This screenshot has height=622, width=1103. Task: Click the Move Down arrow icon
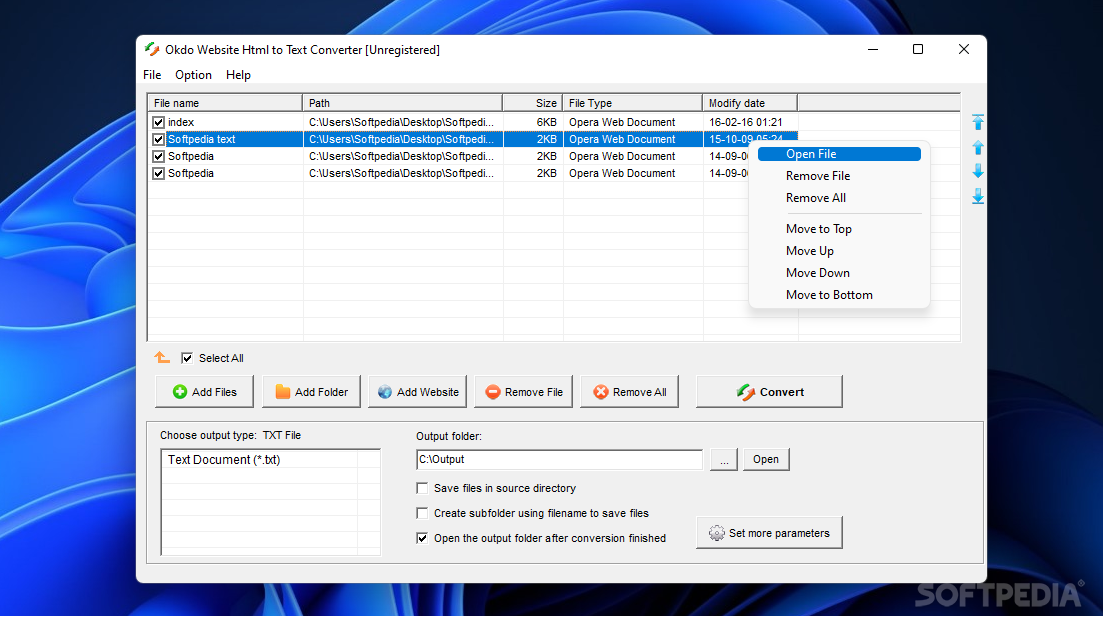click(x=978, y=171)
